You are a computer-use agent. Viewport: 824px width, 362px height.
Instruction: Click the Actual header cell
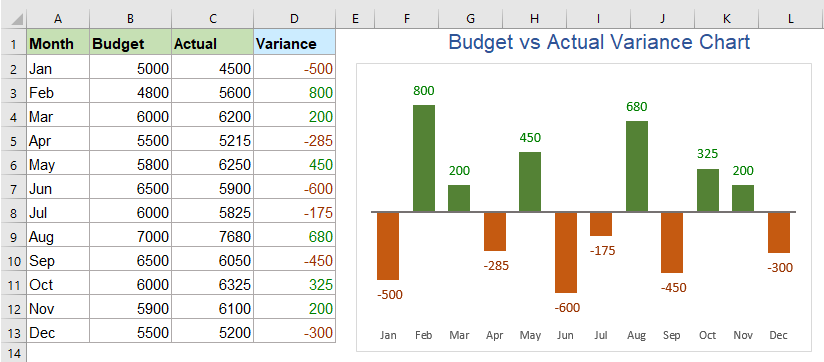click(x=212, y=43)
